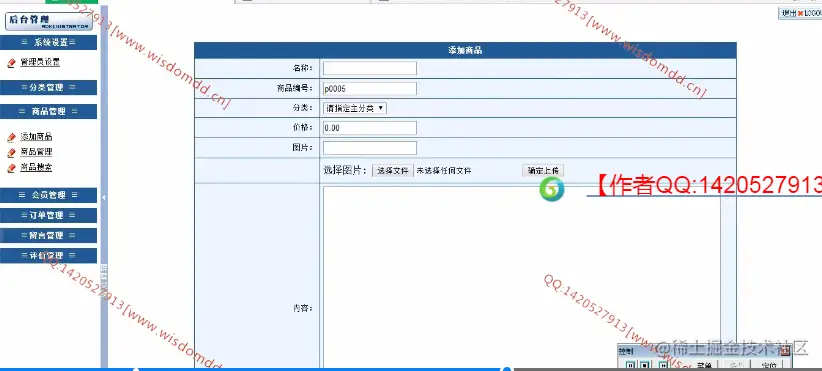Screen dimensions: 822x371
Task: Click inside the 内容 text area
Action: [x=522, y=278]
